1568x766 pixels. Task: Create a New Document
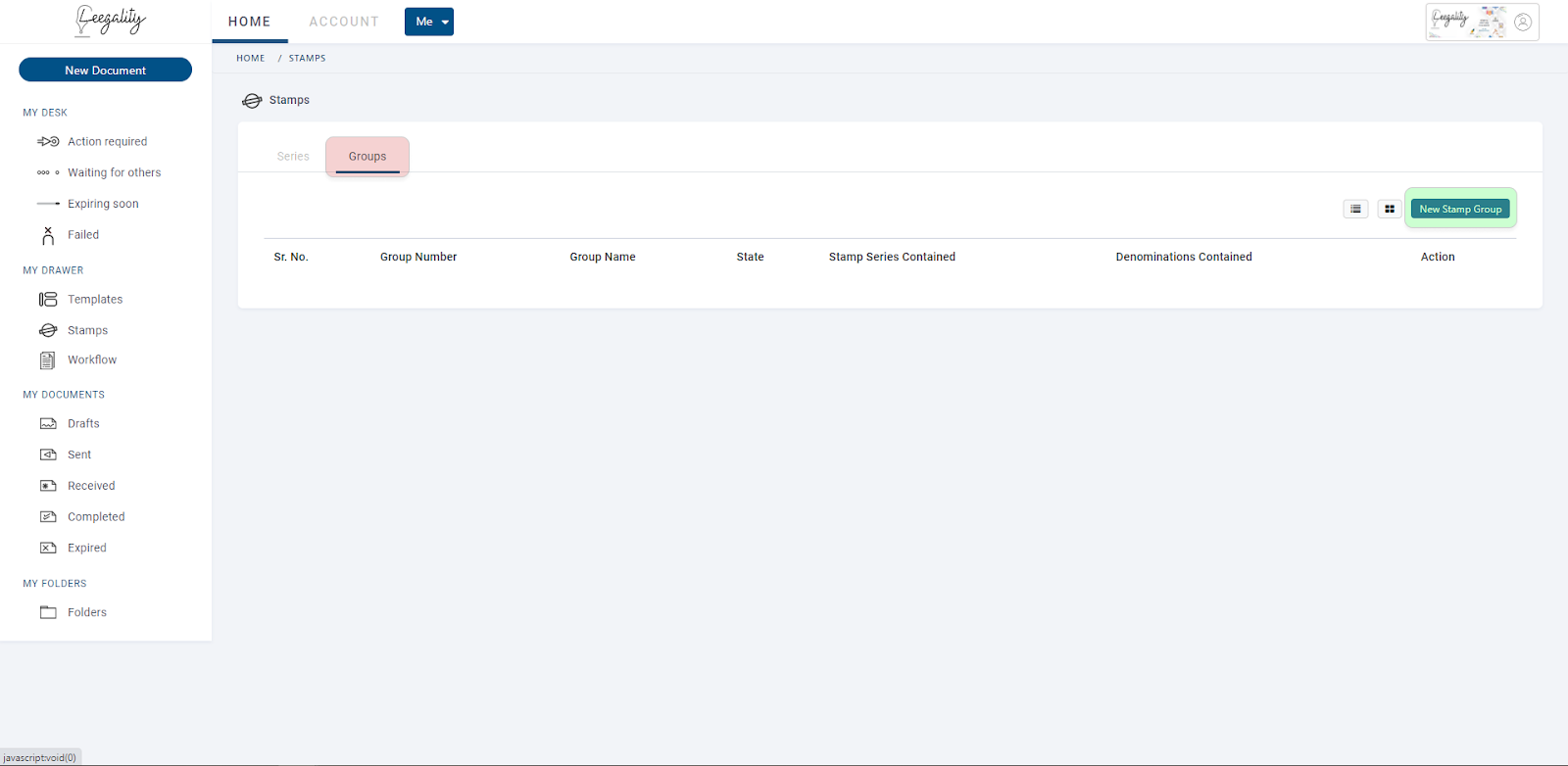coord(106,71)
